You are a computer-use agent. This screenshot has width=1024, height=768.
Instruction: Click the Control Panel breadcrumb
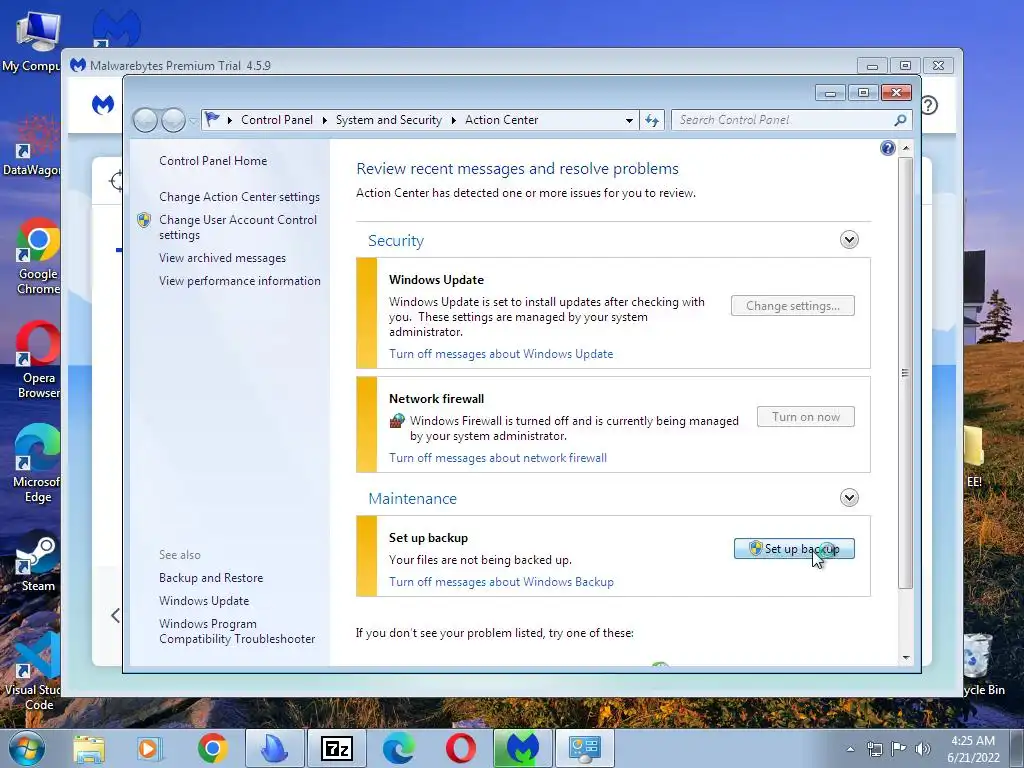tap(277, 120)
